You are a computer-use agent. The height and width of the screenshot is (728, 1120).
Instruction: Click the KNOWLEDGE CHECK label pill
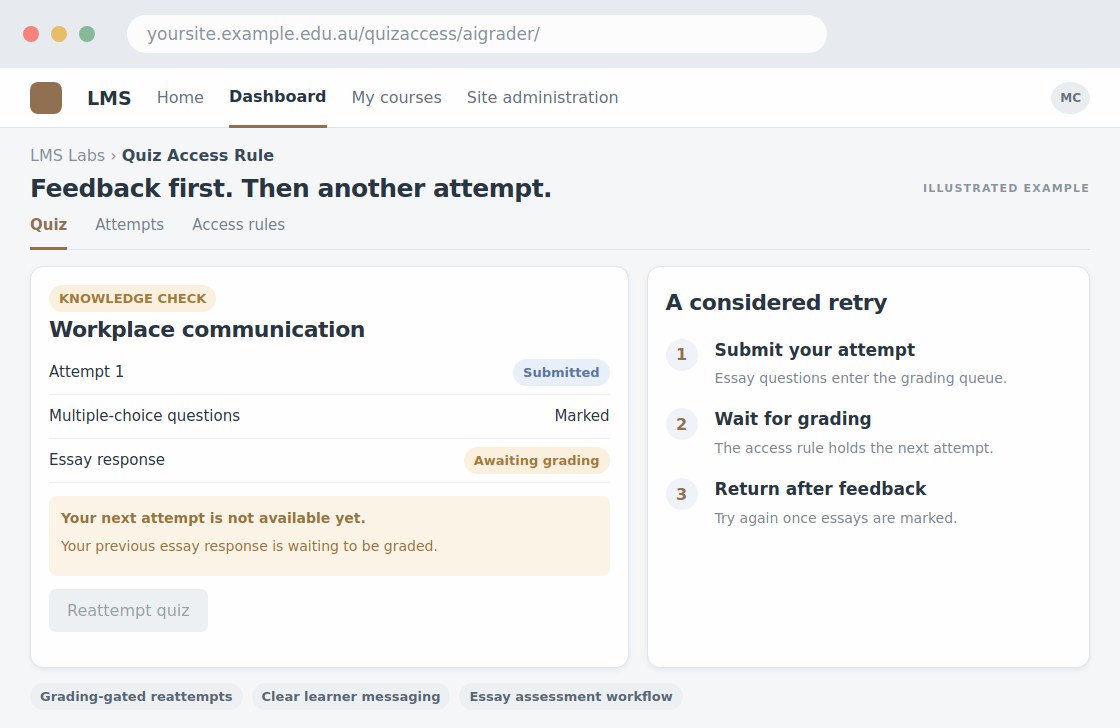132,298
